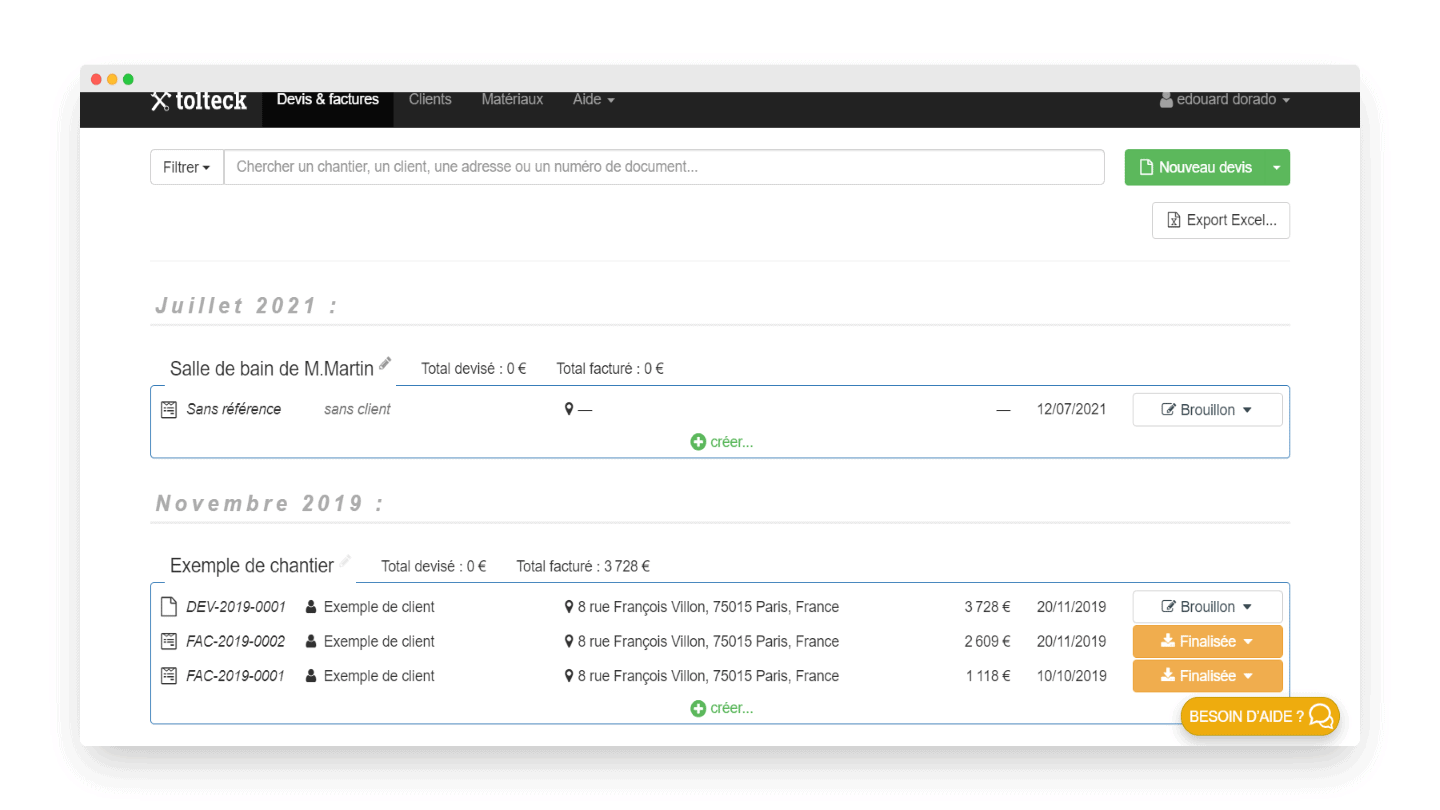The width and height of the screenshot is (1440, 810).
Task: Open the Filtrer dropdown
Action: 187,167
